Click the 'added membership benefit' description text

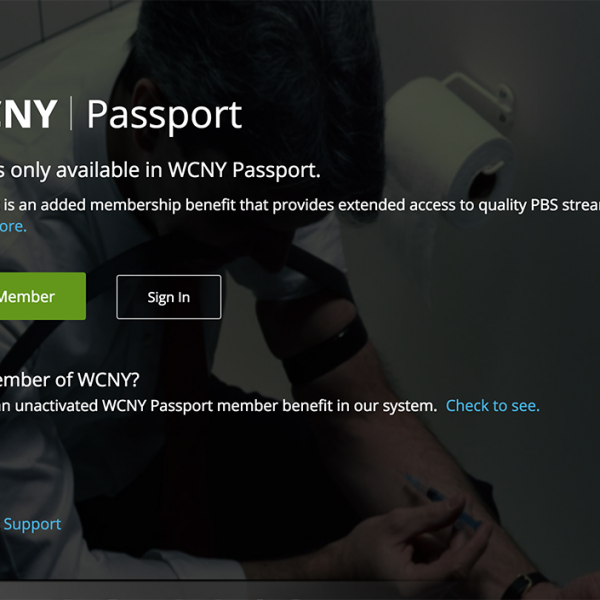(300, 205)
